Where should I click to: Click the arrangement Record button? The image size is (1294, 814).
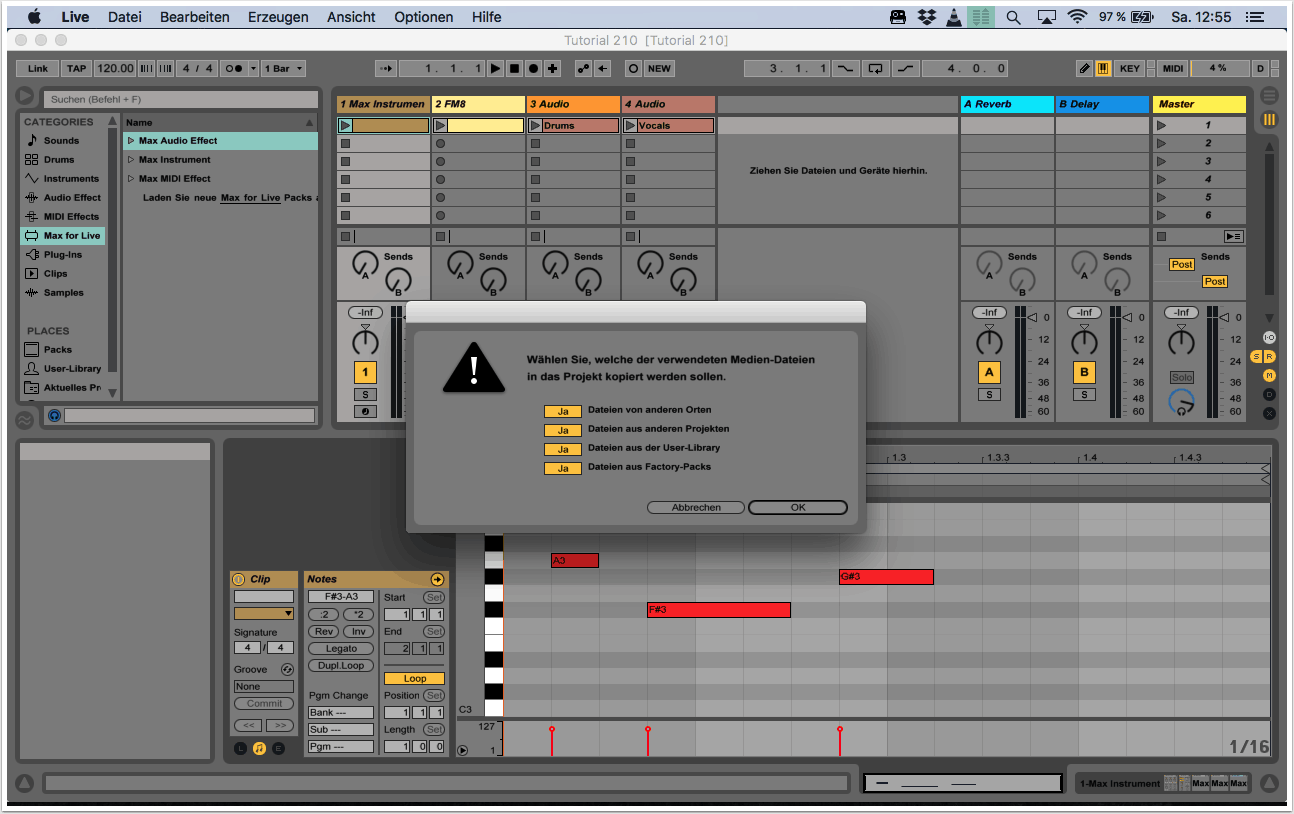(533, 68)
